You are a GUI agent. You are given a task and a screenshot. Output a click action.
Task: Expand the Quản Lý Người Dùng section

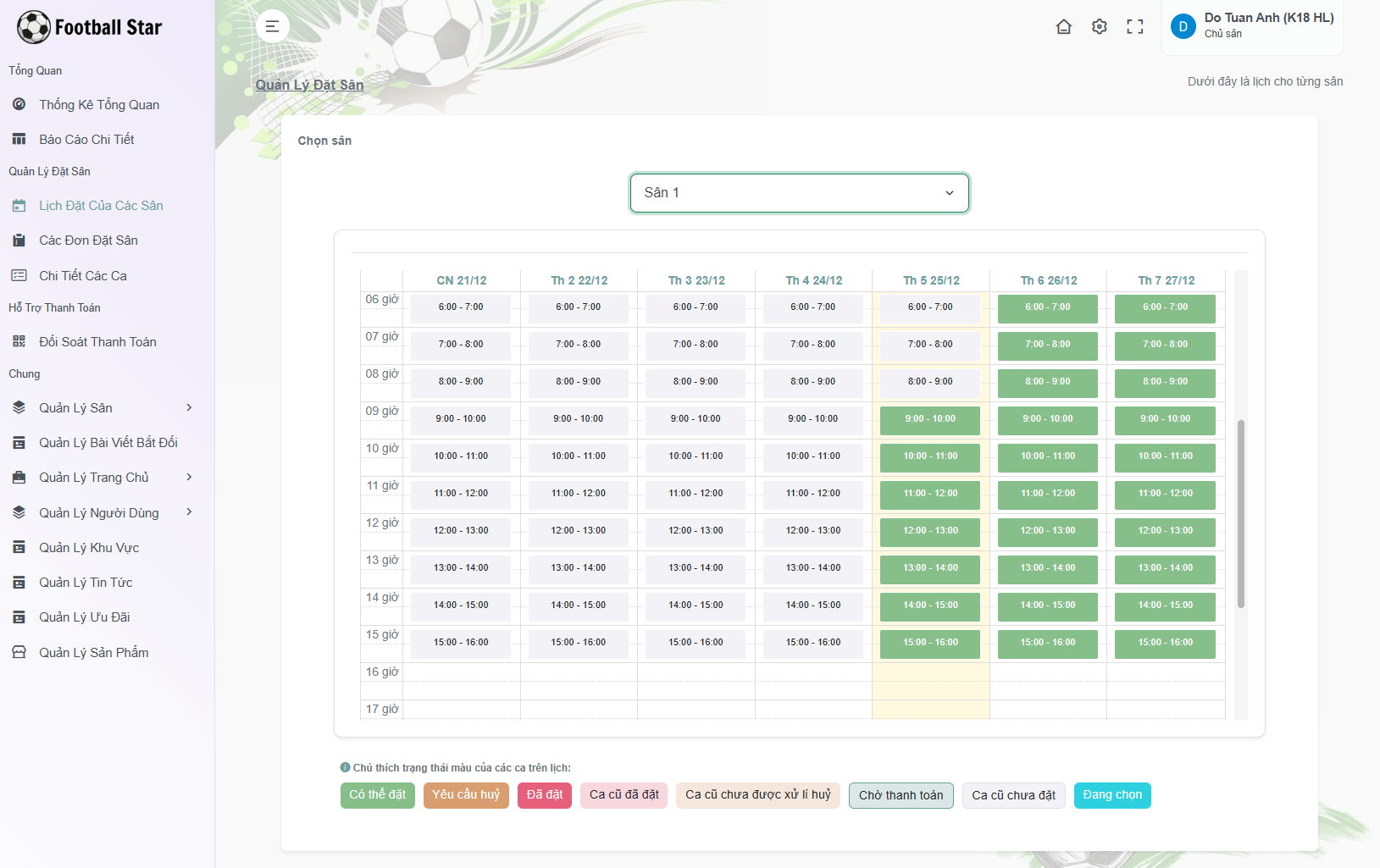[x=102, y=512]
